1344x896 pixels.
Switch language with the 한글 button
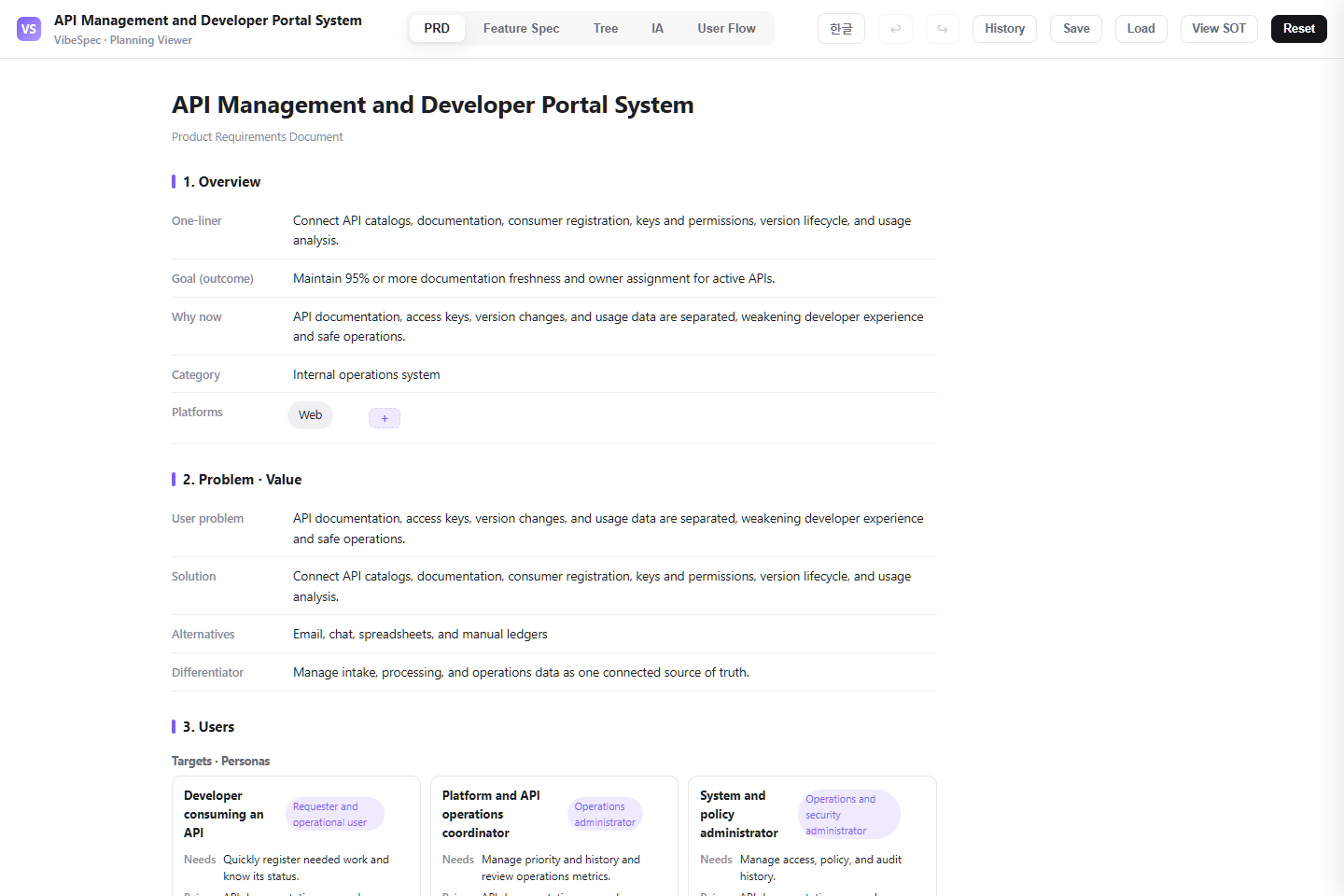841,29
